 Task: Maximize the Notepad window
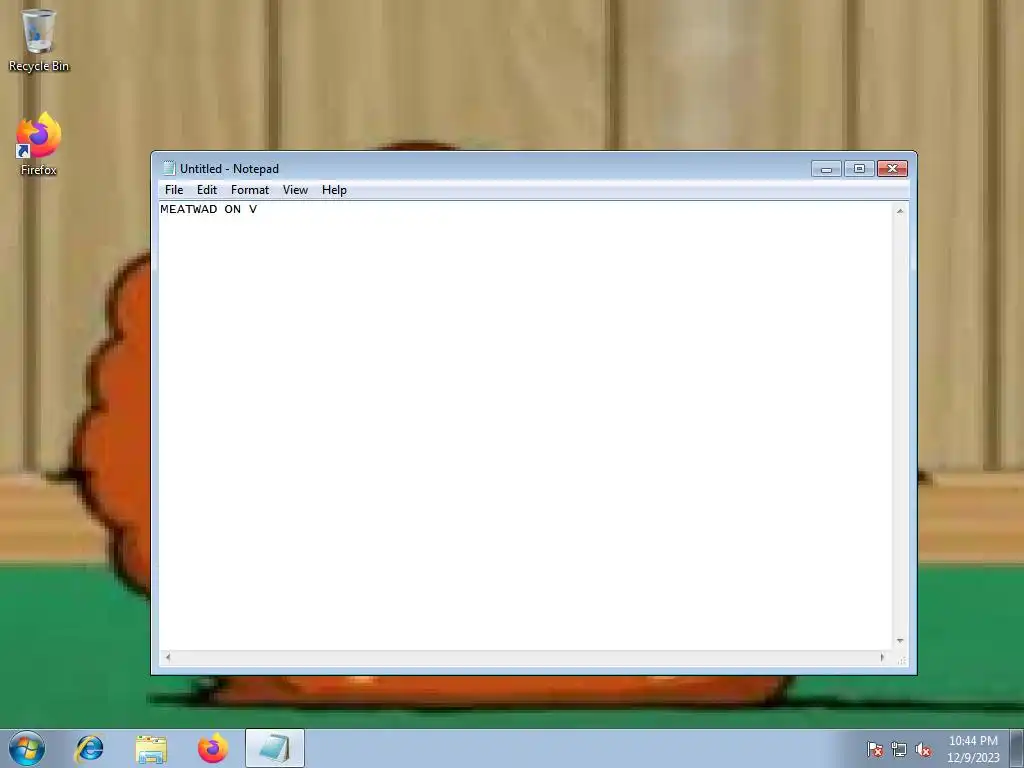tap(859, 169)
